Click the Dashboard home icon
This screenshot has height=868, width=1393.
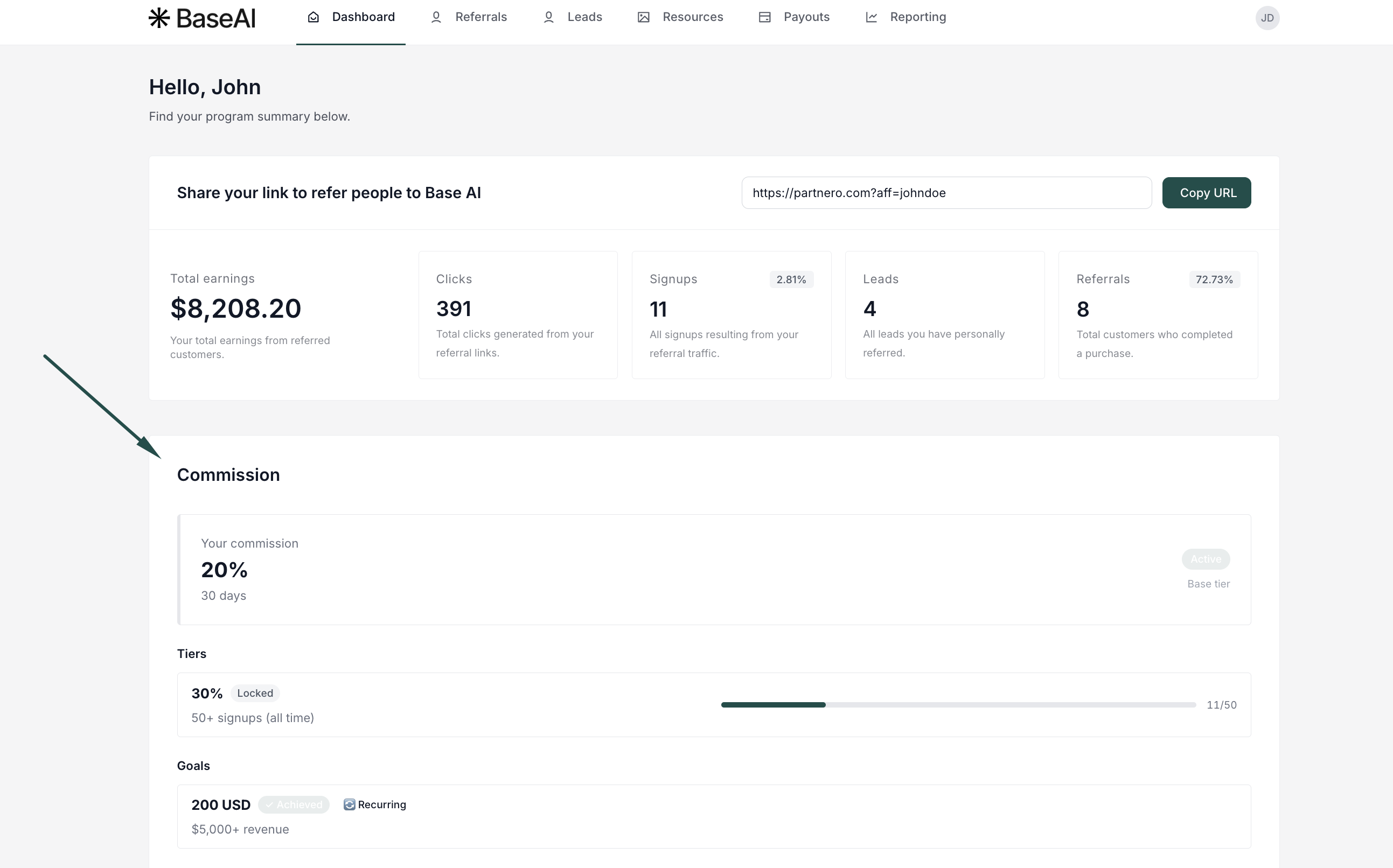pyautogui.click(x=313, y=17)
